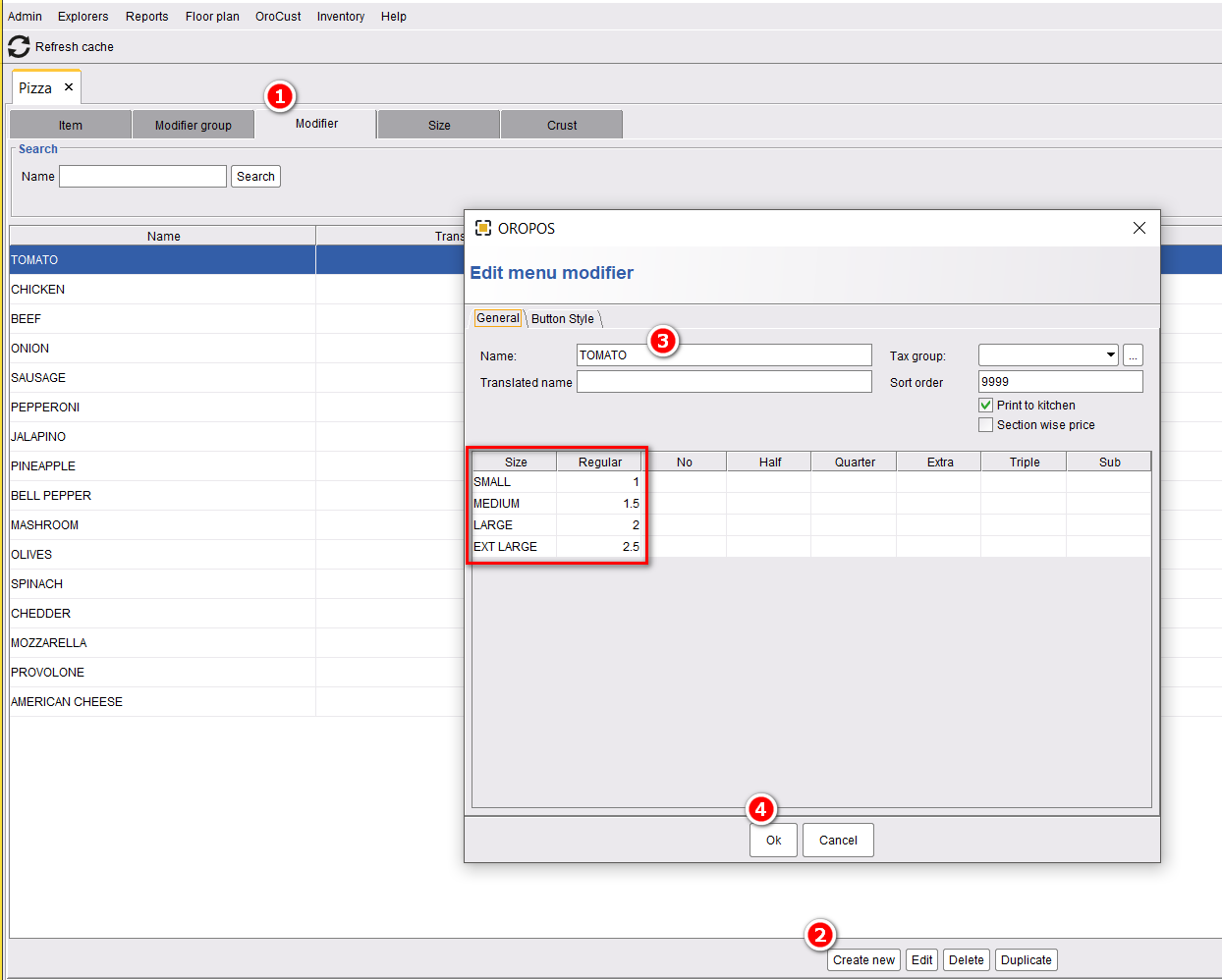Screen dimensions: 1222x980
Task: Select the ONION row
Action: coord(236,349)
